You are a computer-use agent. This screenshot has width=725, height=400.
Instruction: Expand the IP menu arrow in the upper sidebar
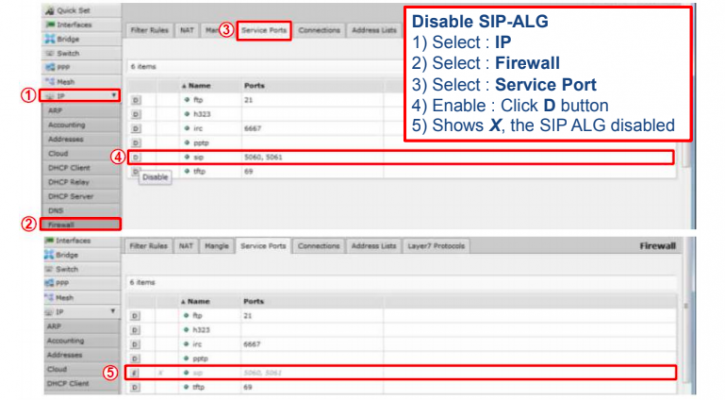[115, 96]
